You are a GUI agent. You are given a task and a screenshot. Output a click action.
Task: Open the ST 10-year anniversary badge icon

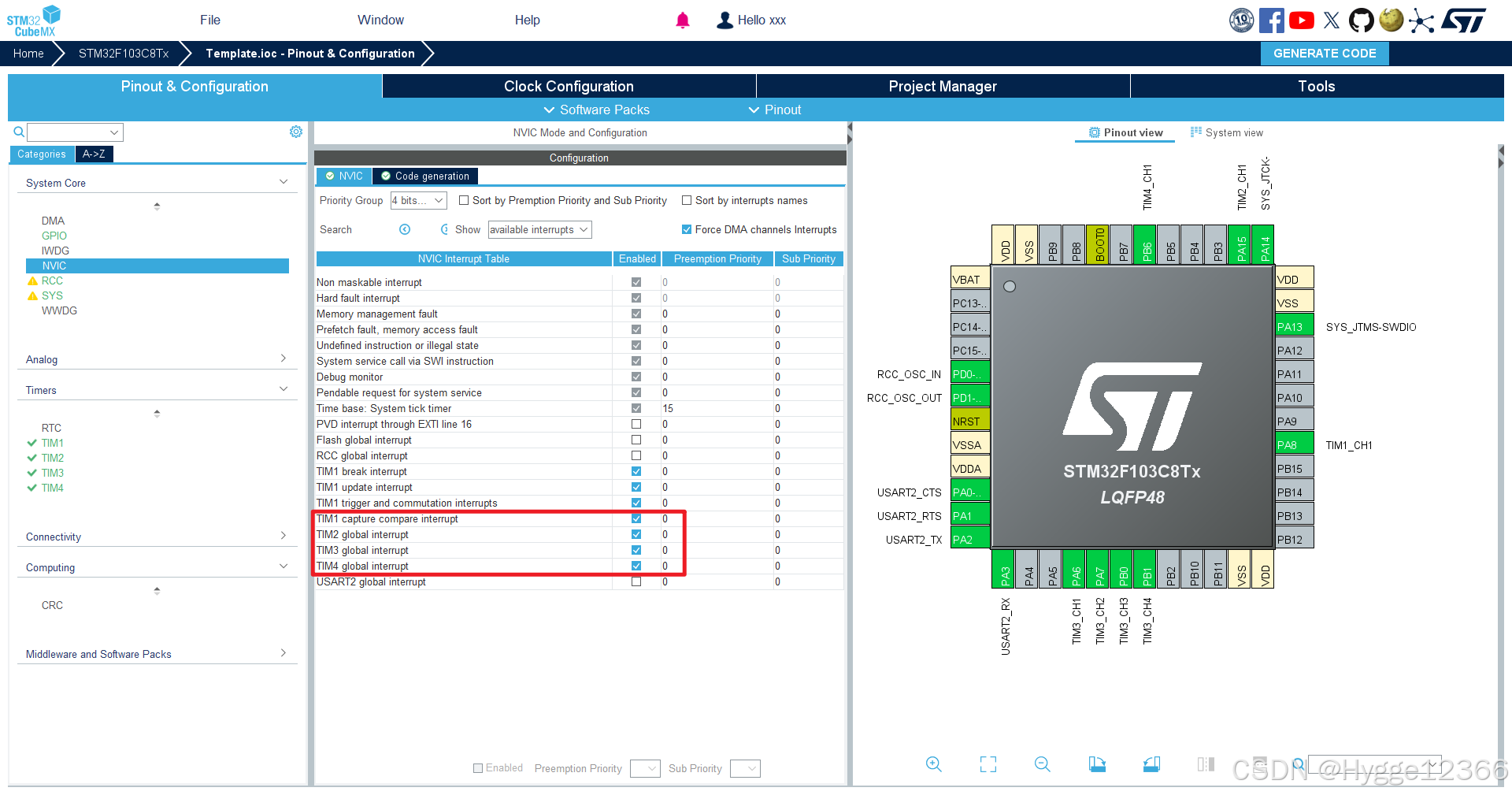[x=1242, y=20]
